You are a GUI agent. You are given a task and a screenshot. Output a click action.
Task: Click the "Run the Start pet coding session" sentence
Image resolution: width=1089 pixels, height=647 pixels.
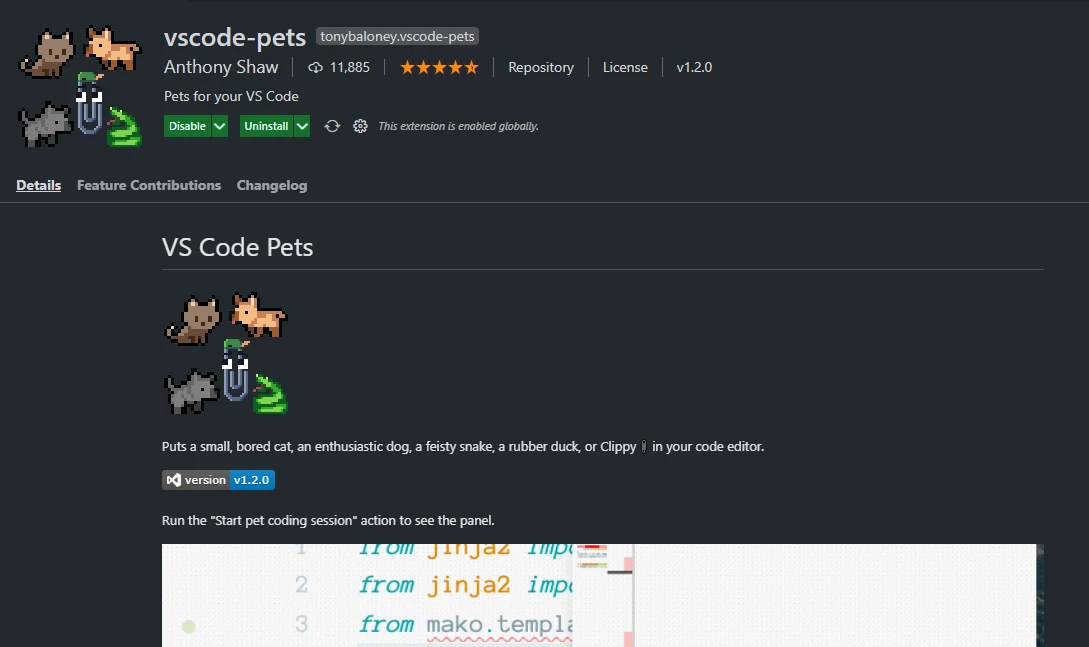(x=328, y=521)
